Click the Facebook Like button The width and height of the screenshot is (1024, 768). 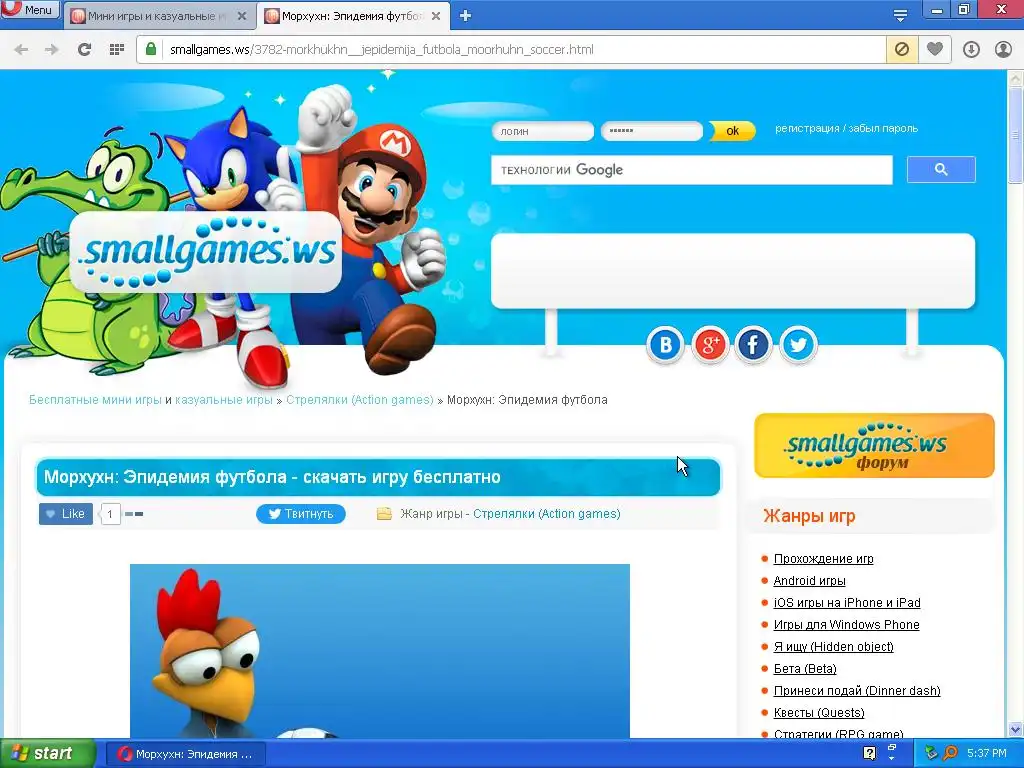tap(66, 514)
